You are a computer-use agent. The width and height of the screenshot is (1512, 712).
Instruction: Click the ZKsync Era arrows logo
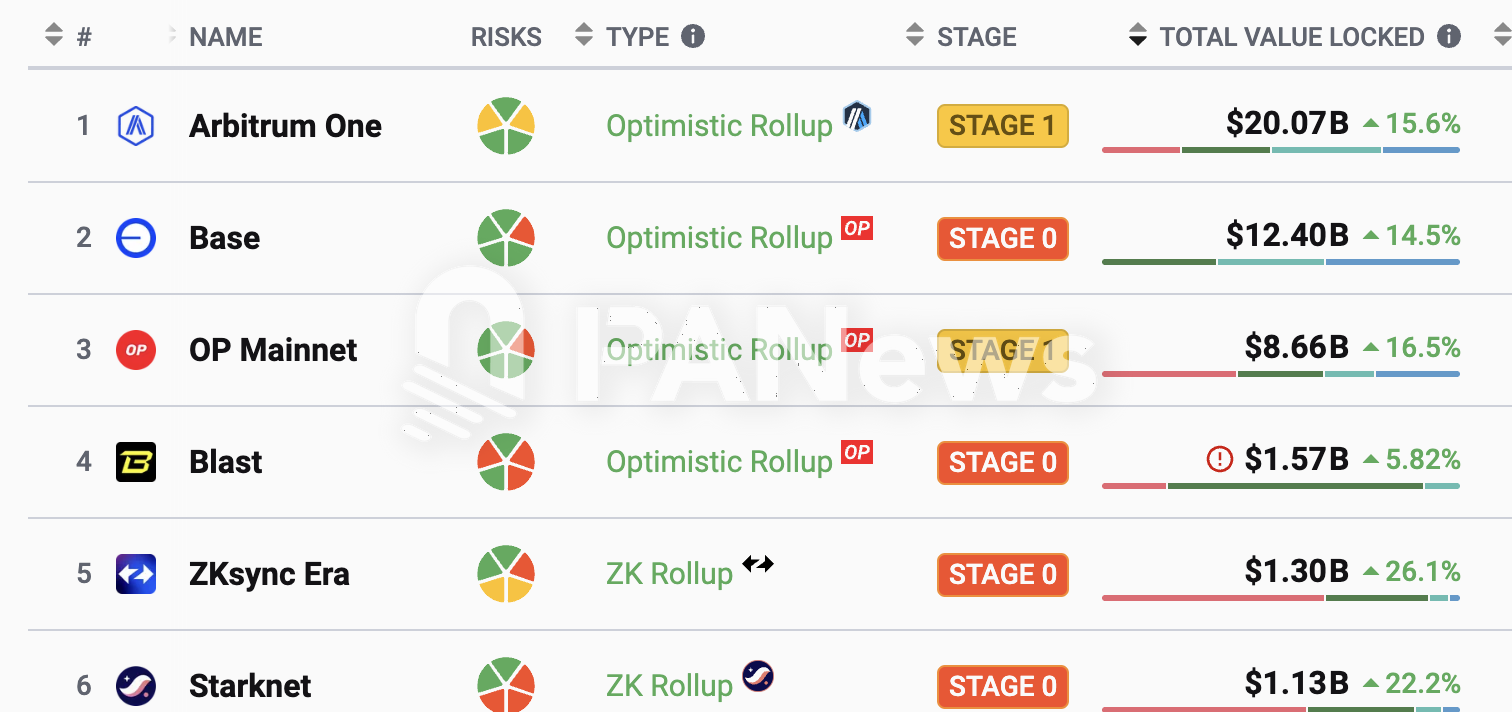tap(135, 574)
